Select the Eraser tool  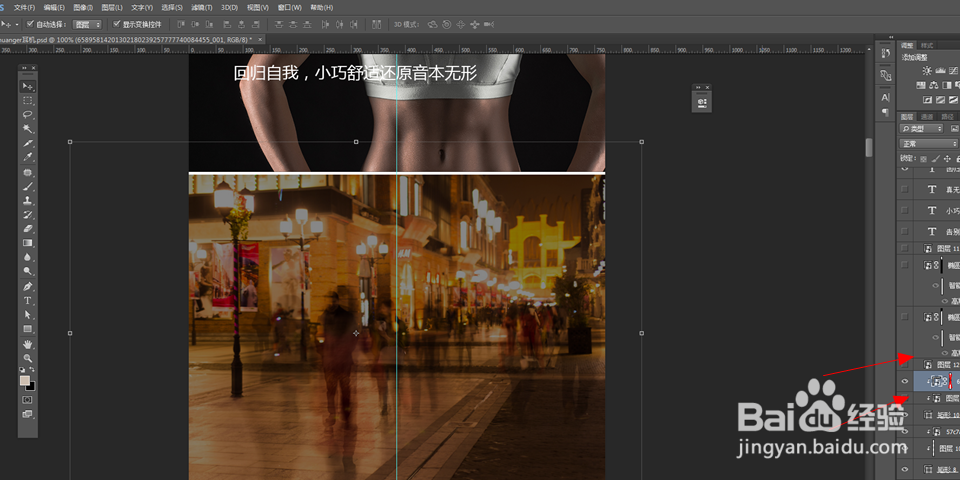point(28,229)
